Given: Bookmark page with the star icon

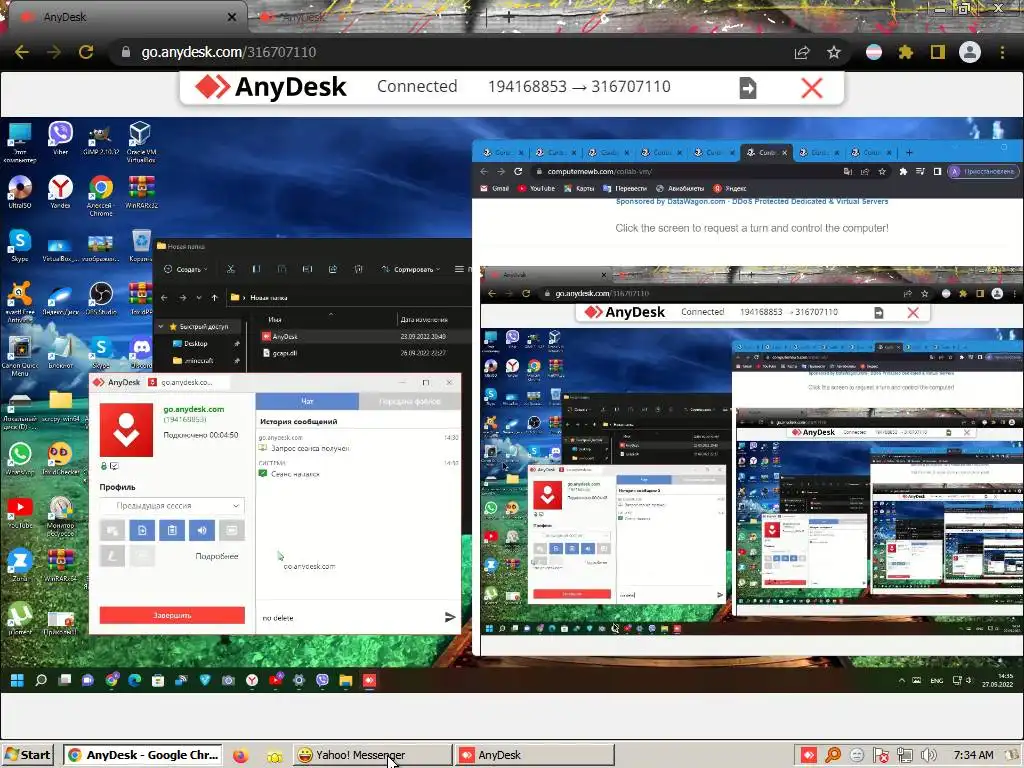Looking at the screenshot, I should tap(834, 52).
